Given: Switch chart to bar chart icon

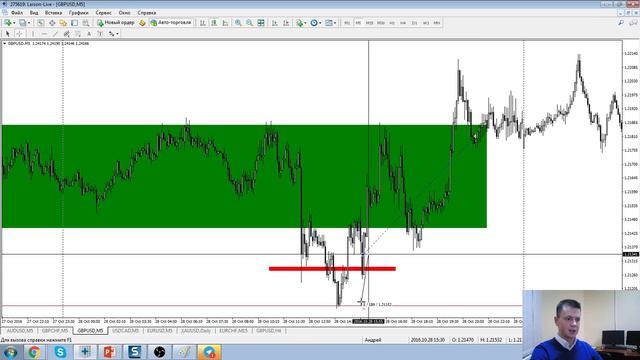Looking at the screenshot, I should [x=202, y=23].
